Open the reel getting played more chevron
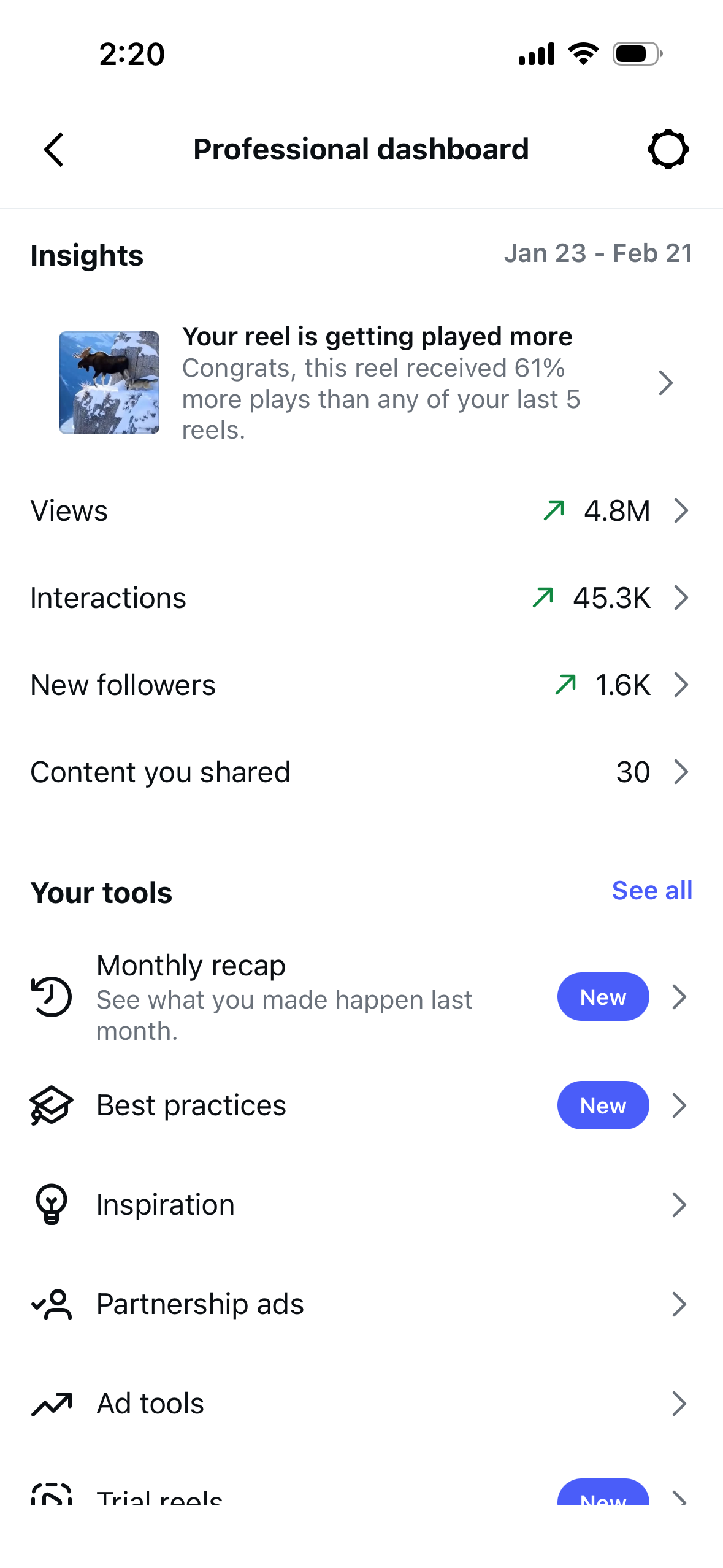 [665, 383]
